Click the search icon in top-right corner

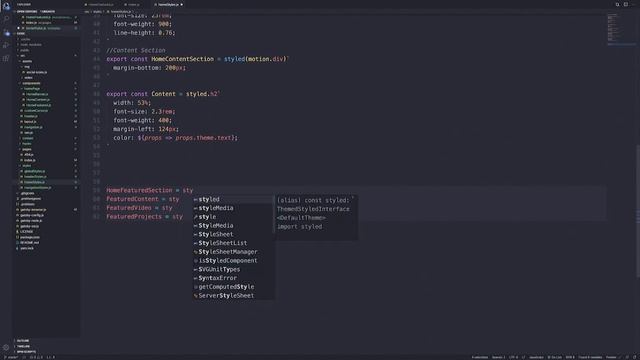point(617,4)
